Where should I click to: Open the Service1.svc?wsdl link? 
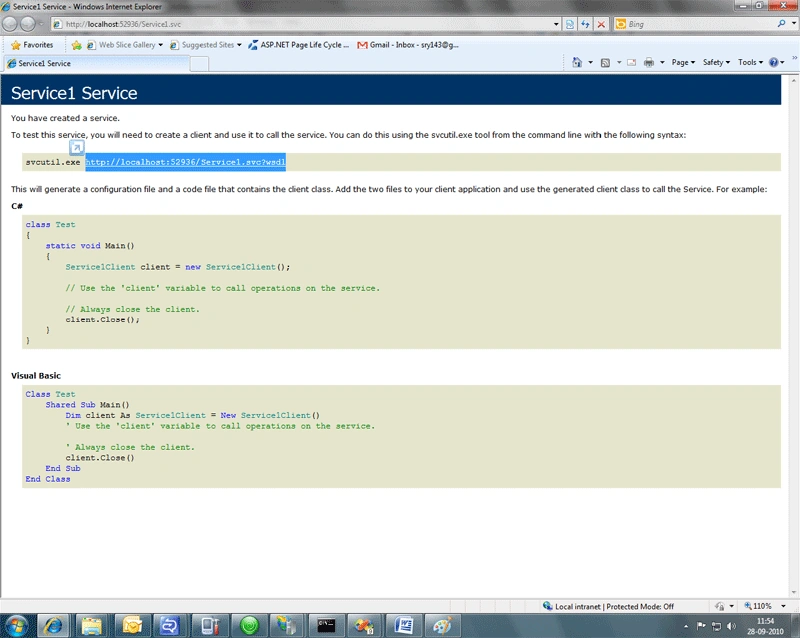[185, 162]
